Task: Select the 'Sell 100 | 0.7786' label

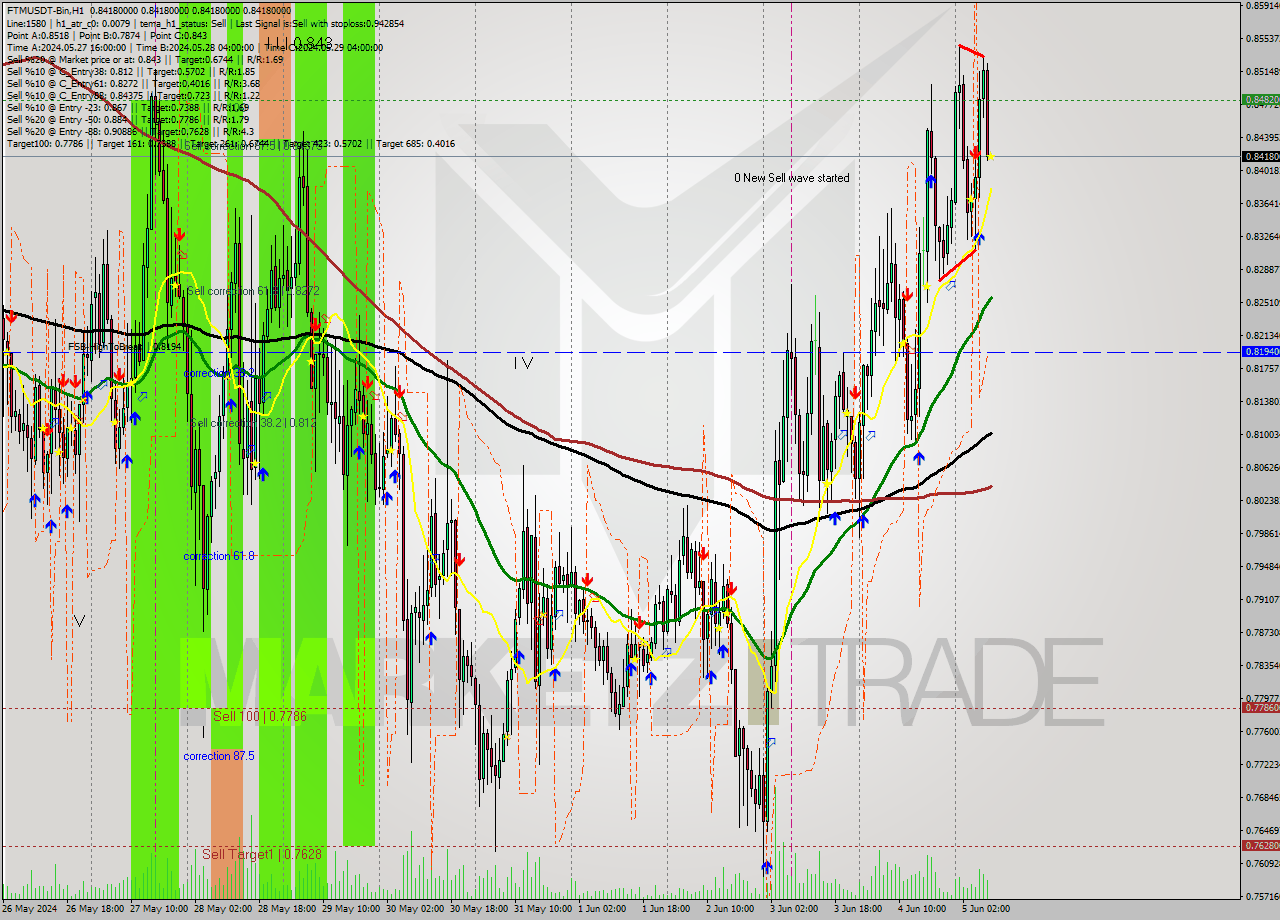Action: (x=259, y=716)
